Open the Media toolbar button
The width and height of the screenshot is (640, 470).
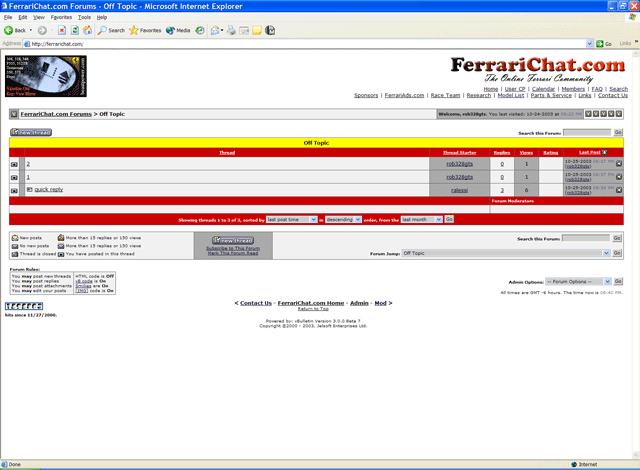pyautogui.click(x=178, y=30)
